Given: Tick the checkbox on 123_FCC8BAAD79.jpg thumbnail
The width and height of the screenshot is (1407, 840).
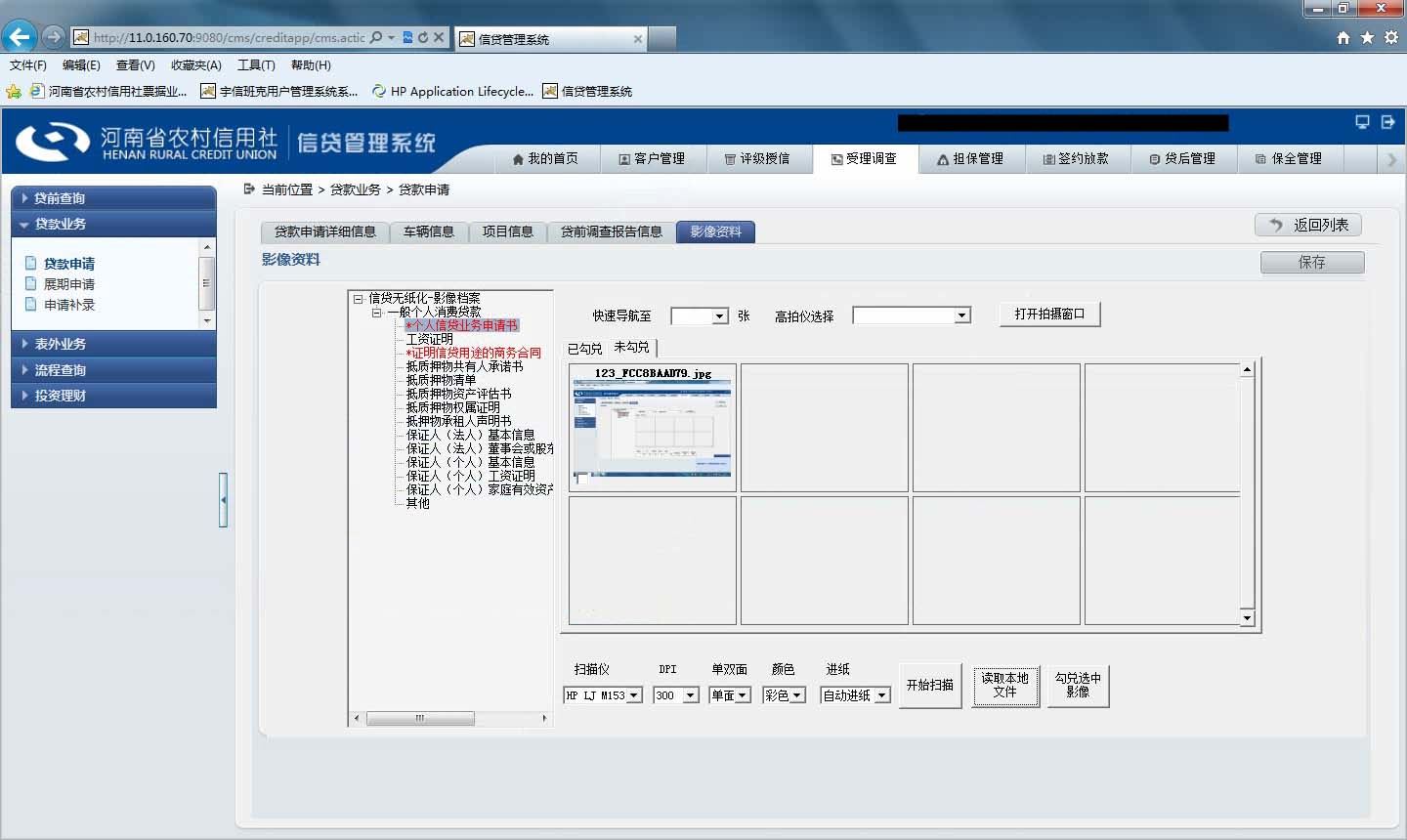Looking at the screenshot, I should point(581,479).
